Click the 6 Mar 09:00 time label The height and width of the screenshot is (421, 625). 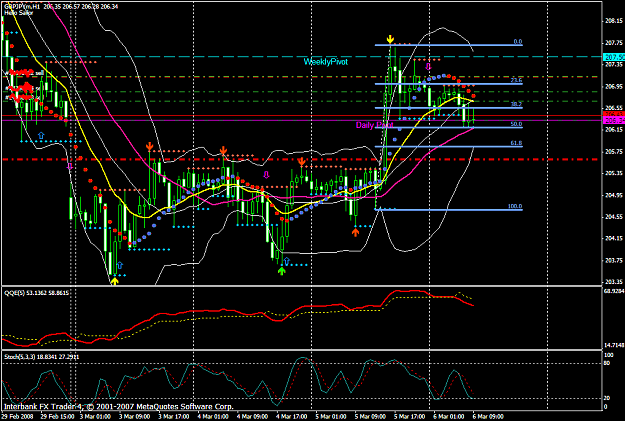pos(489,417)
